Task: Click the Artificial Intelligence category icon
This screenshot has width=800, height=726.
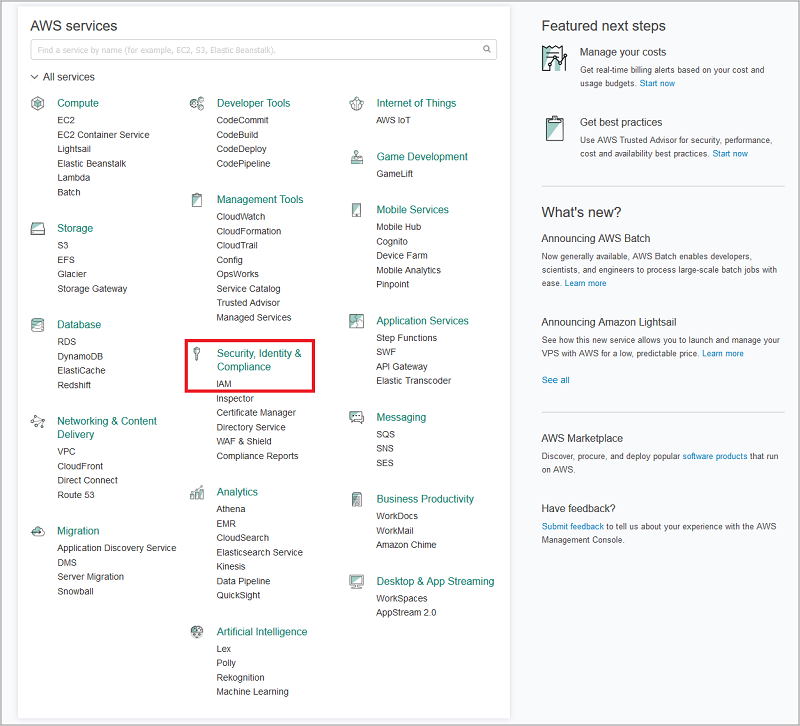Action: coord(196,631)
